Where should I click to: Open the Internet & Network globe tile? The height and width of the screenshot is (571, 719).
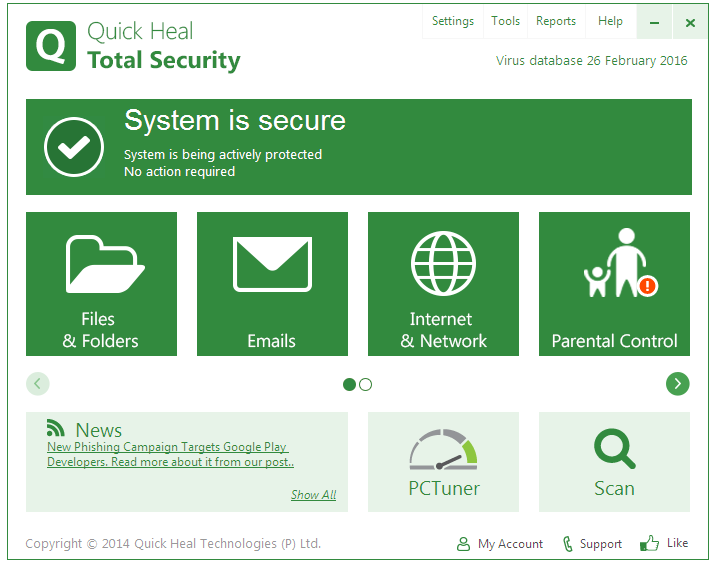pyautogui.click(x=443, y=284)
